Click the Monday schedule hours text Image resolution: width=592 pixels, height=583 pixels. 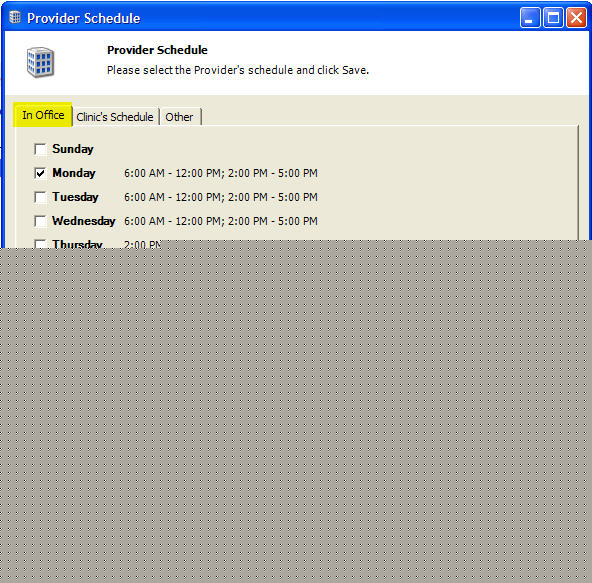[x=221, y=173]
